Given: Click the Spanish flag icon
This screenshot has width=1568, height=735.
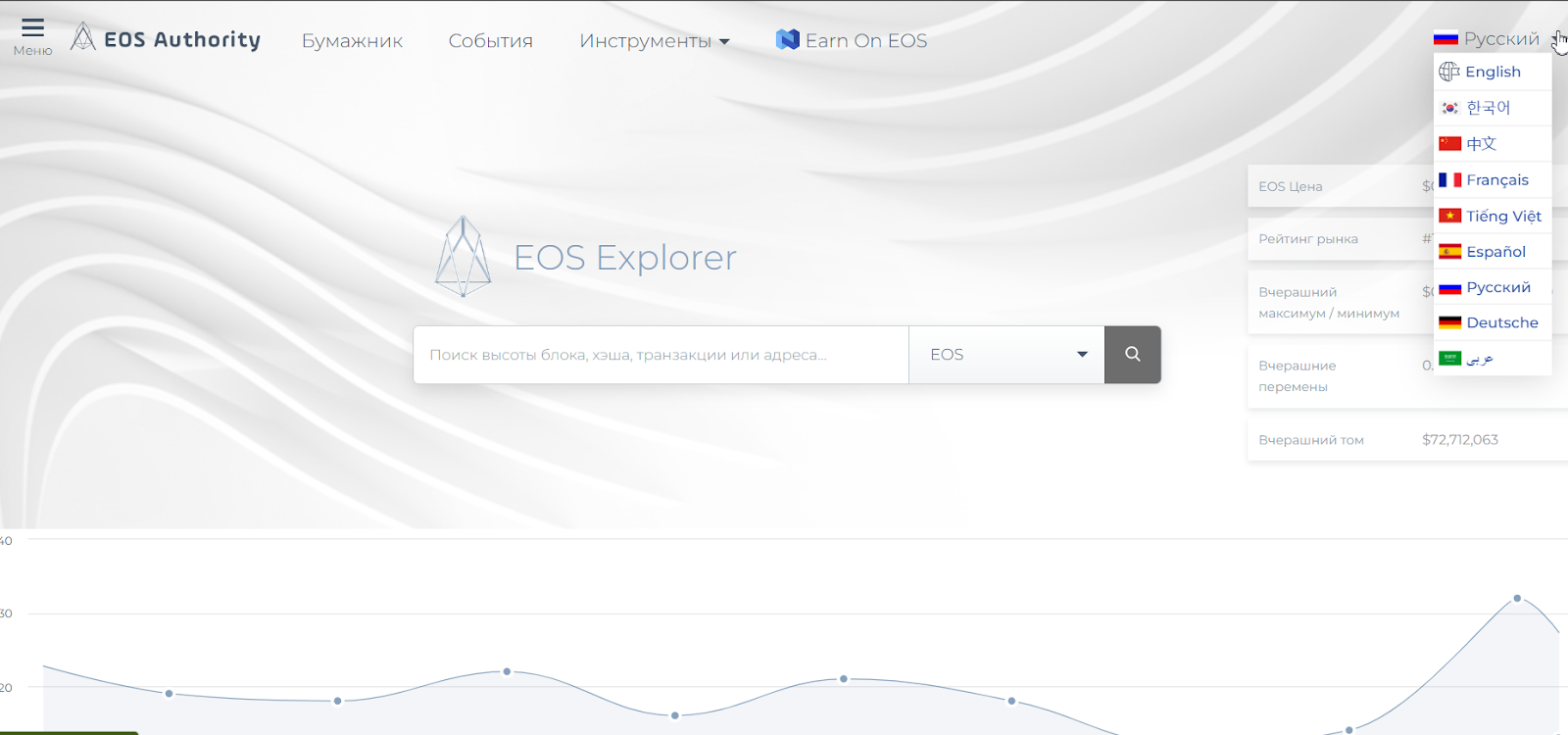Looking at the screenshot, I should coord(1450,252).
